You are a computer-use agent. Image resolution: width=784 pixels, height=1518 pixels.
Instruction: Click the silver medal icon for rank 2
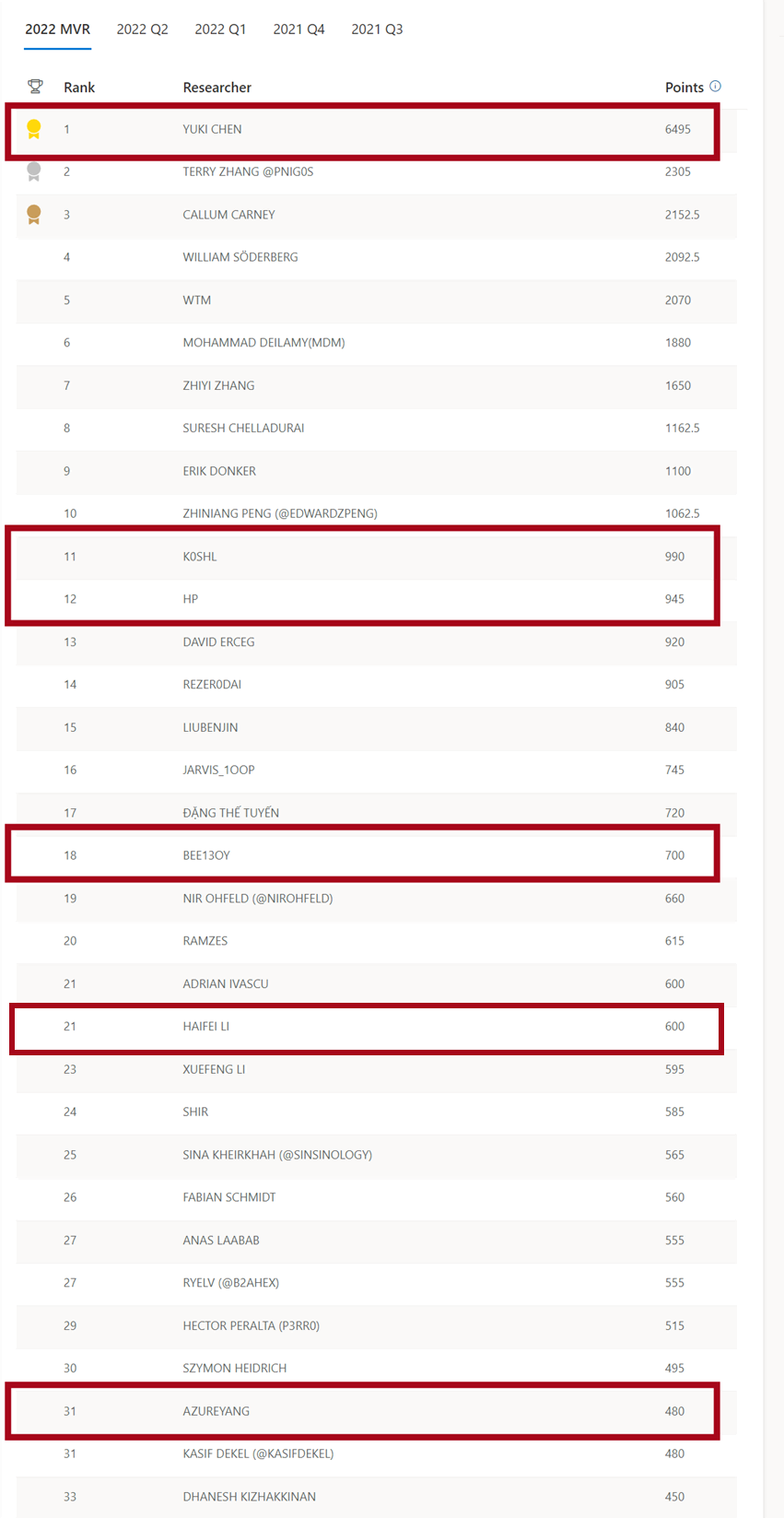(x=34, y=171)
